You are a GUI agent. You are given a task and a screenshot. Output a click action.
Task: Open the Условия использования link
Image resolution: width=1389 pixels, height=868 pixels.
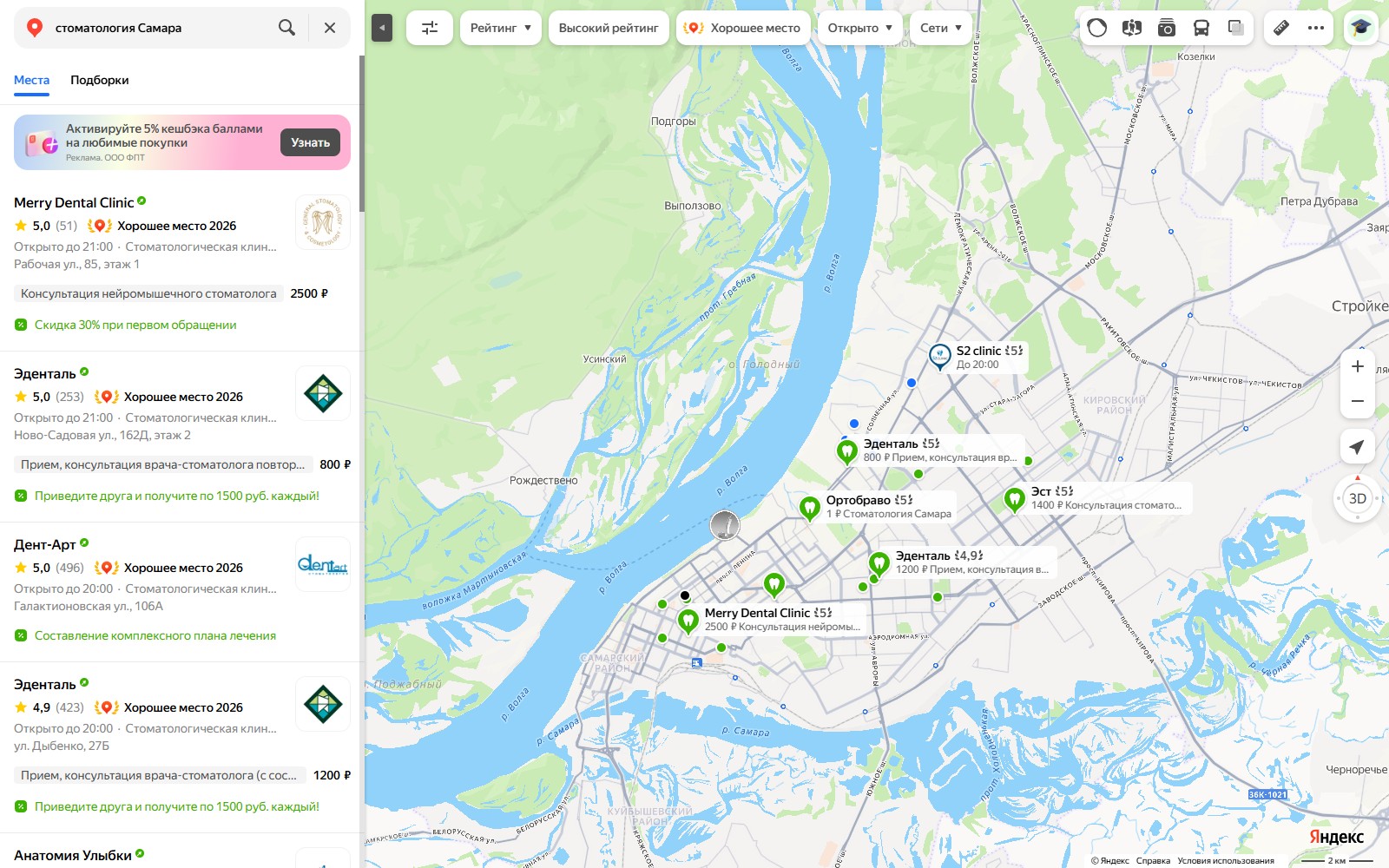(1226, 861)
